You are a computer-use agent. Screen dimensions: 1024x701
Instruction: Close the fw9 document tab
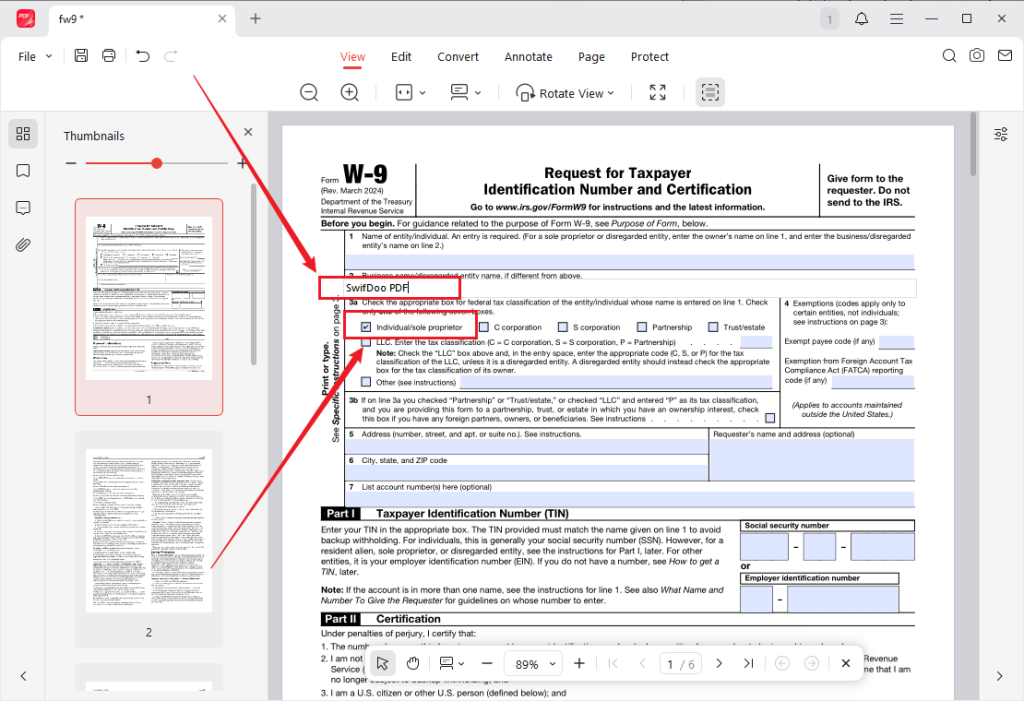click(222, 18)
